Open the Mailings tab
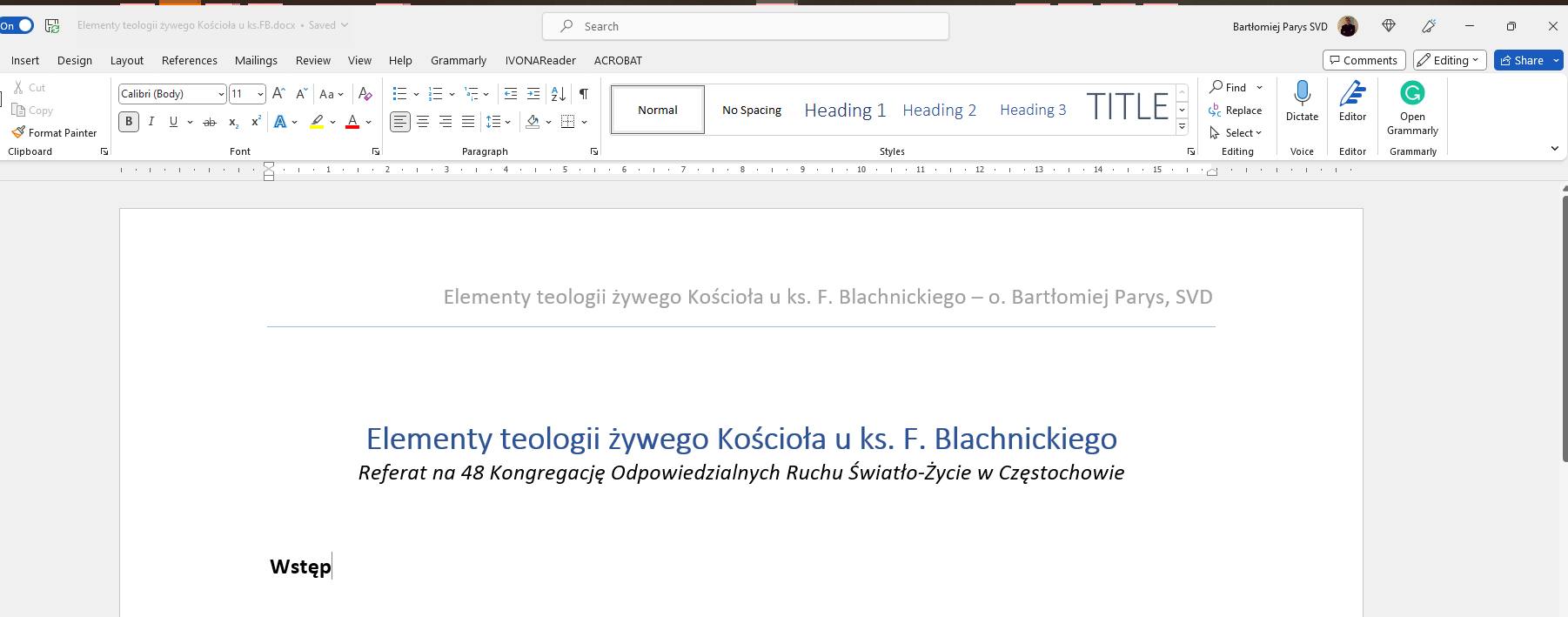The image size is (1568, 617). click(x=256, y=60)
